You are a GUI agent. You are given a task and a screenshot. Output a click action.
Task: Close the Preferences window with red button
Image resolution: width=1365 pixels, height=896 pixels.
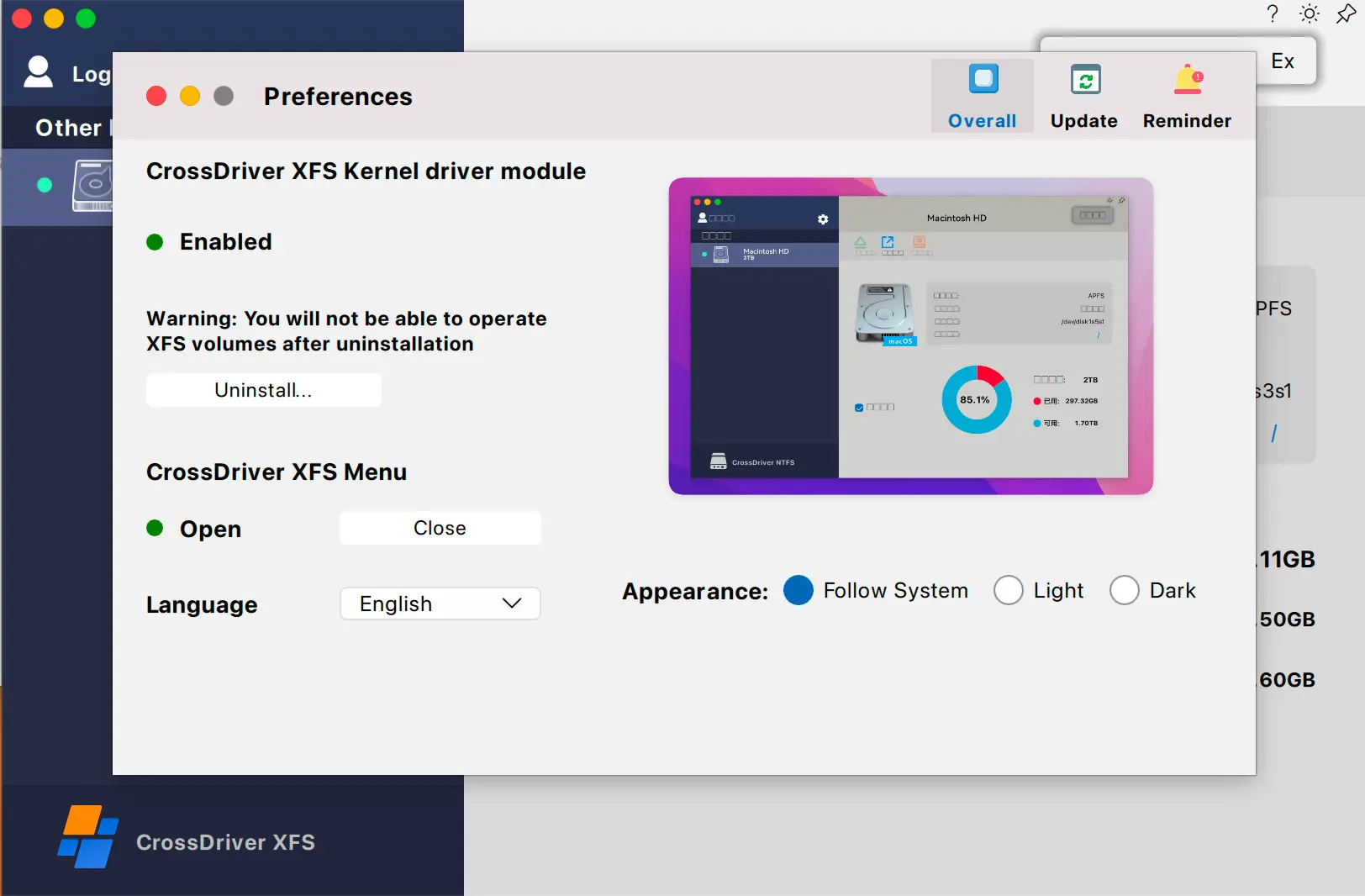tap(156, 96)
